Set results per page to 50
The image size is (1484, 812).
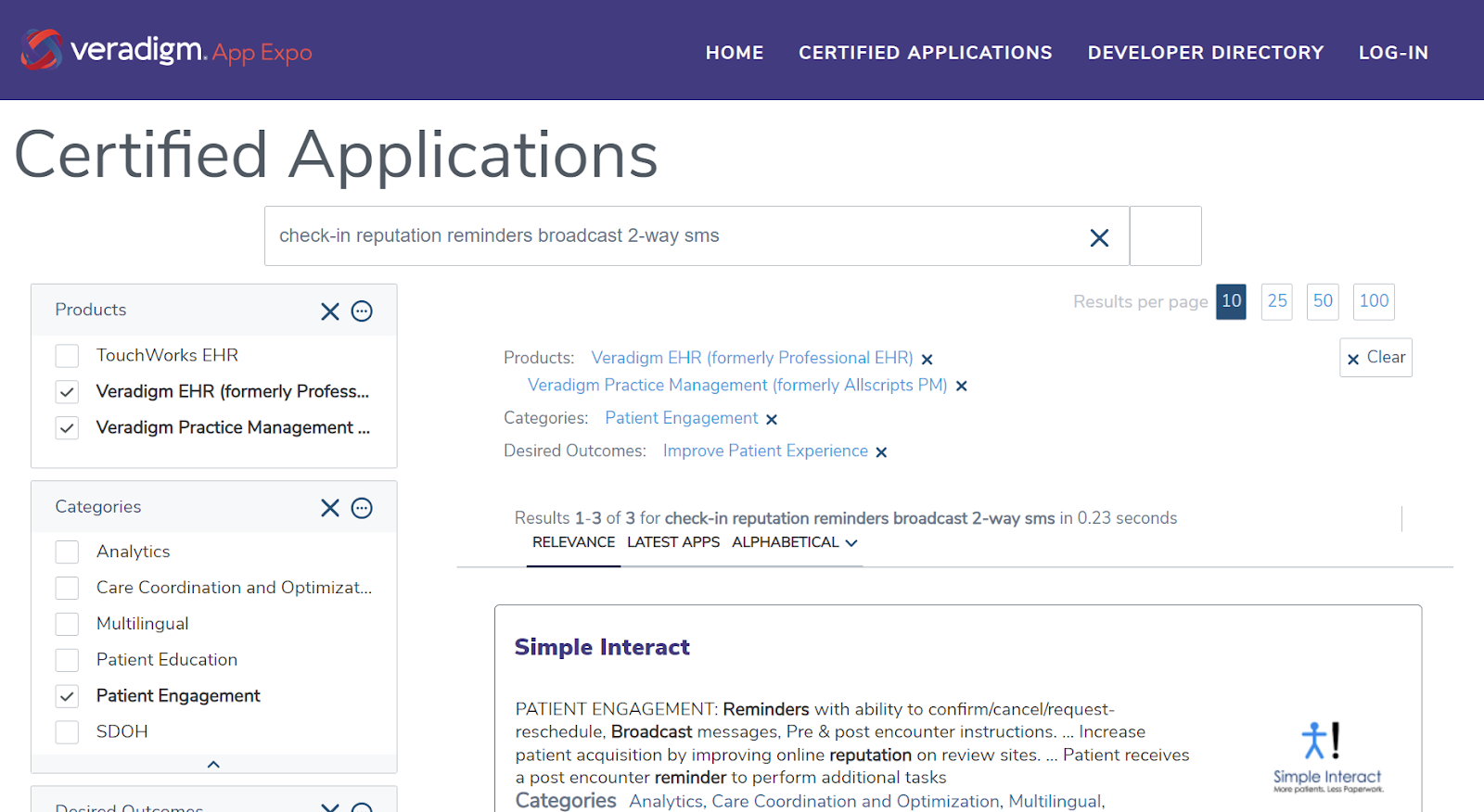click(1323, 301)
